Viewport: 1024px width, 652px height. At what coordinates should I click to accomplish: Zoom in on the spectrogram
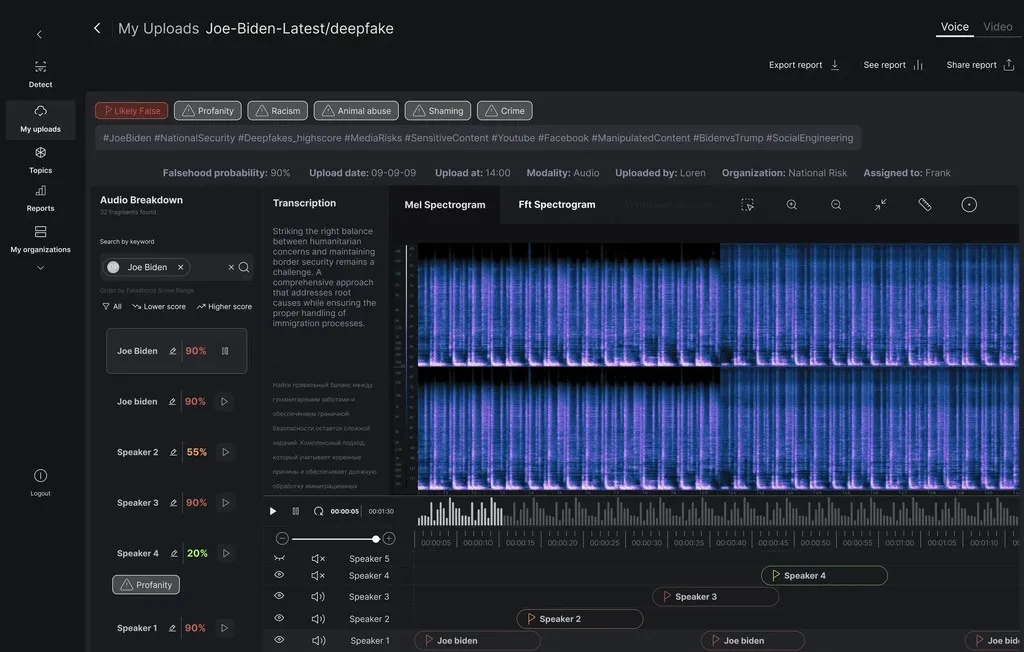pos(792,204)
